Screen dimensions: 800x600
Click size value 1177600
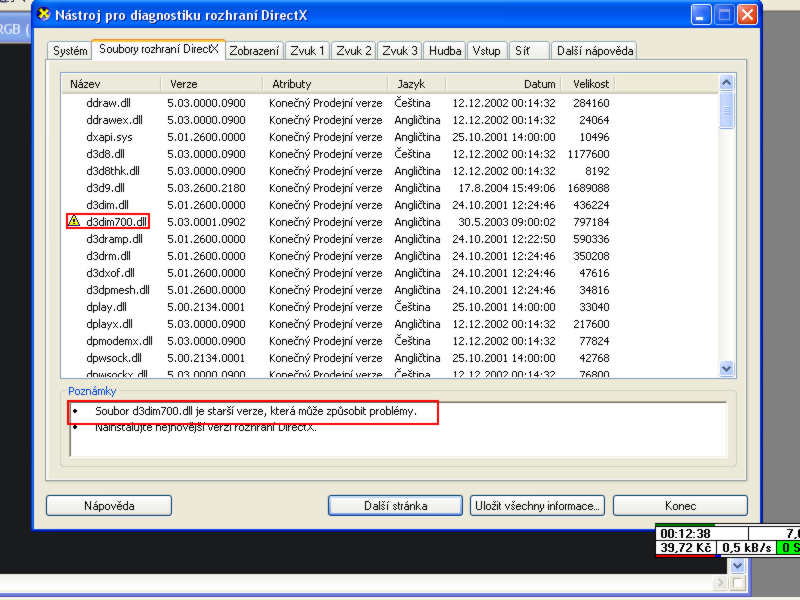coord(588,154)
